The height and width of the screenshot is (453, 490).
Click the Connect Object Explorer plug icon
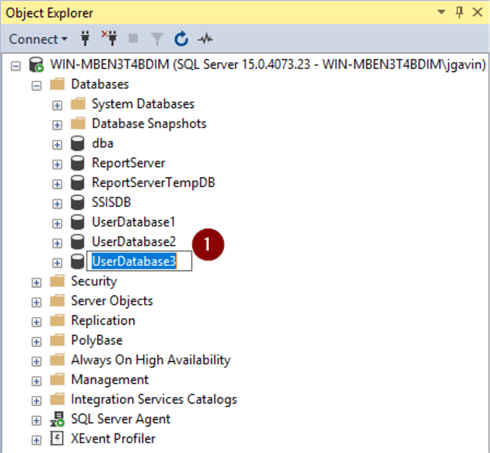click(x=85, y=39)
